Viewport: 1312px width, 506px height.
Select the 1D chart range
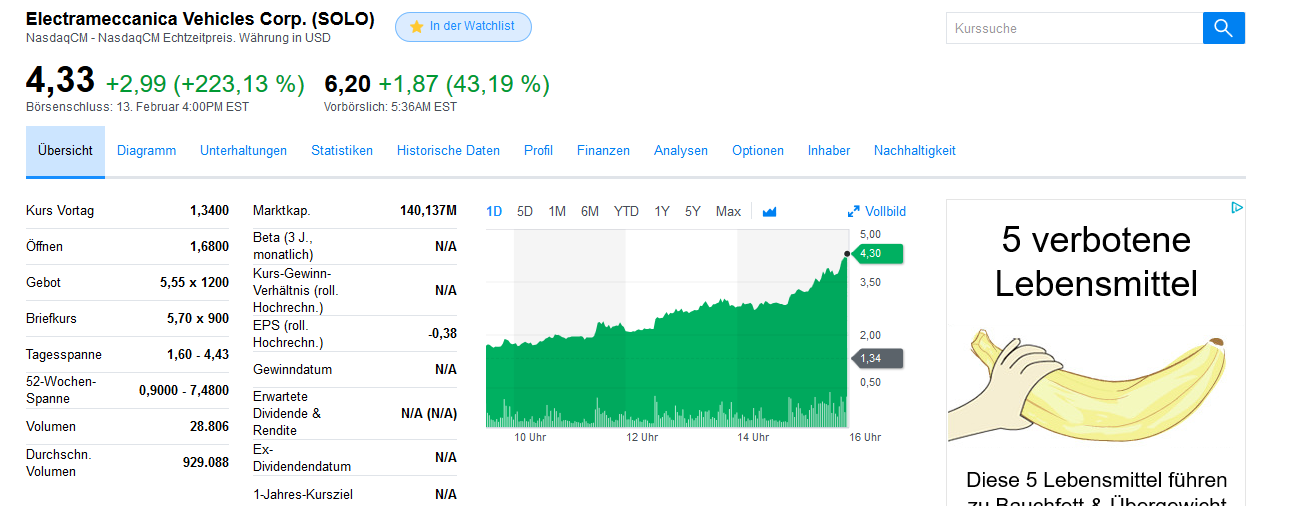494,211
